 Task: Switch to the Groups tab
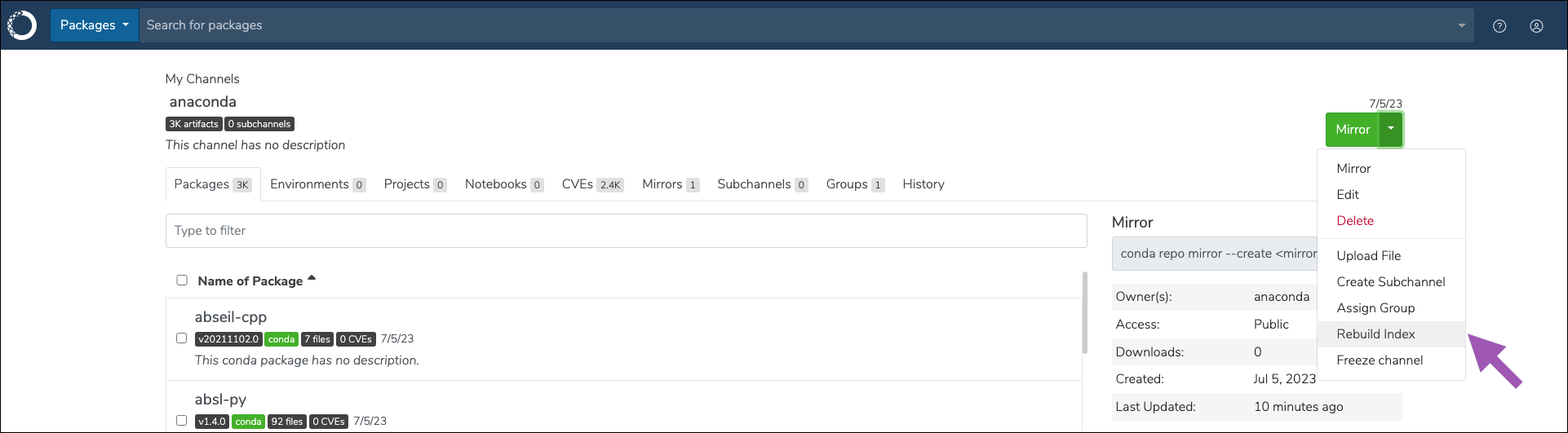[x=855, y=184]
